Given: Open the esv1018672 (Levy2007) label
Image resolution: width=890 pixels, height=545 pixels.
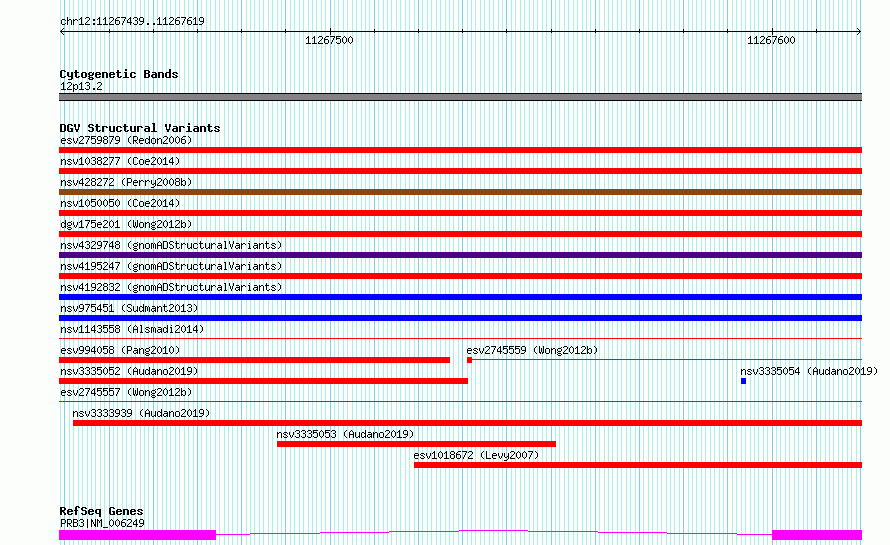Looking at the screenshot, I should [x=476, y=455].
